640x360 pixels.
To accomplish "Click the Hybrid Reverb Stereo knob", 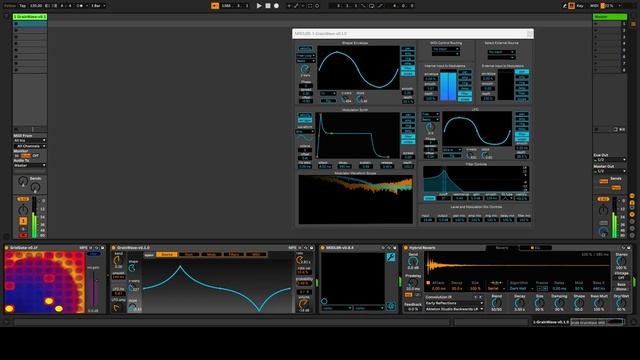I will point(621,261).
